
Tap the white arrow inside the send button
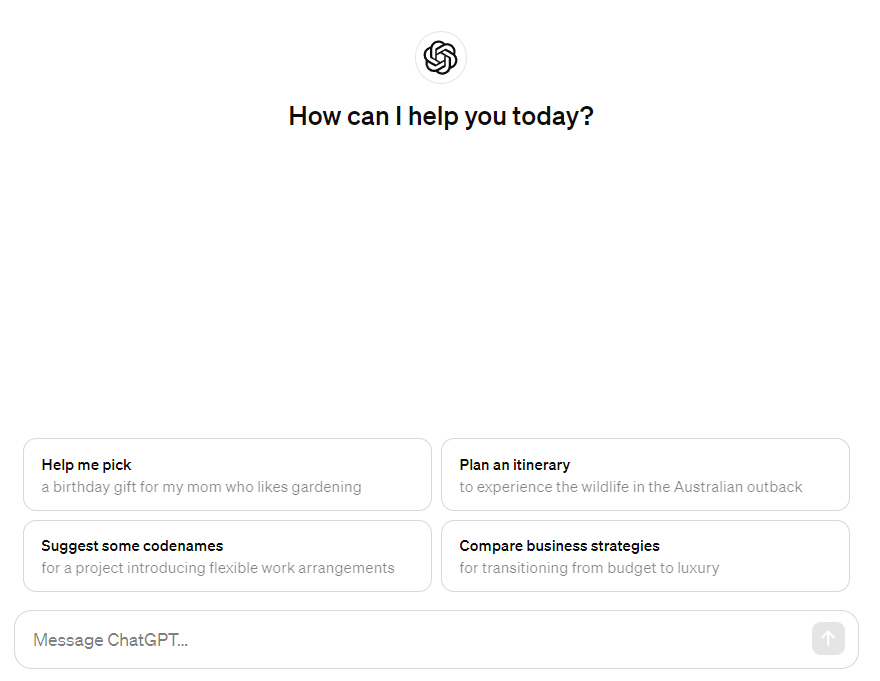point(828,638)
